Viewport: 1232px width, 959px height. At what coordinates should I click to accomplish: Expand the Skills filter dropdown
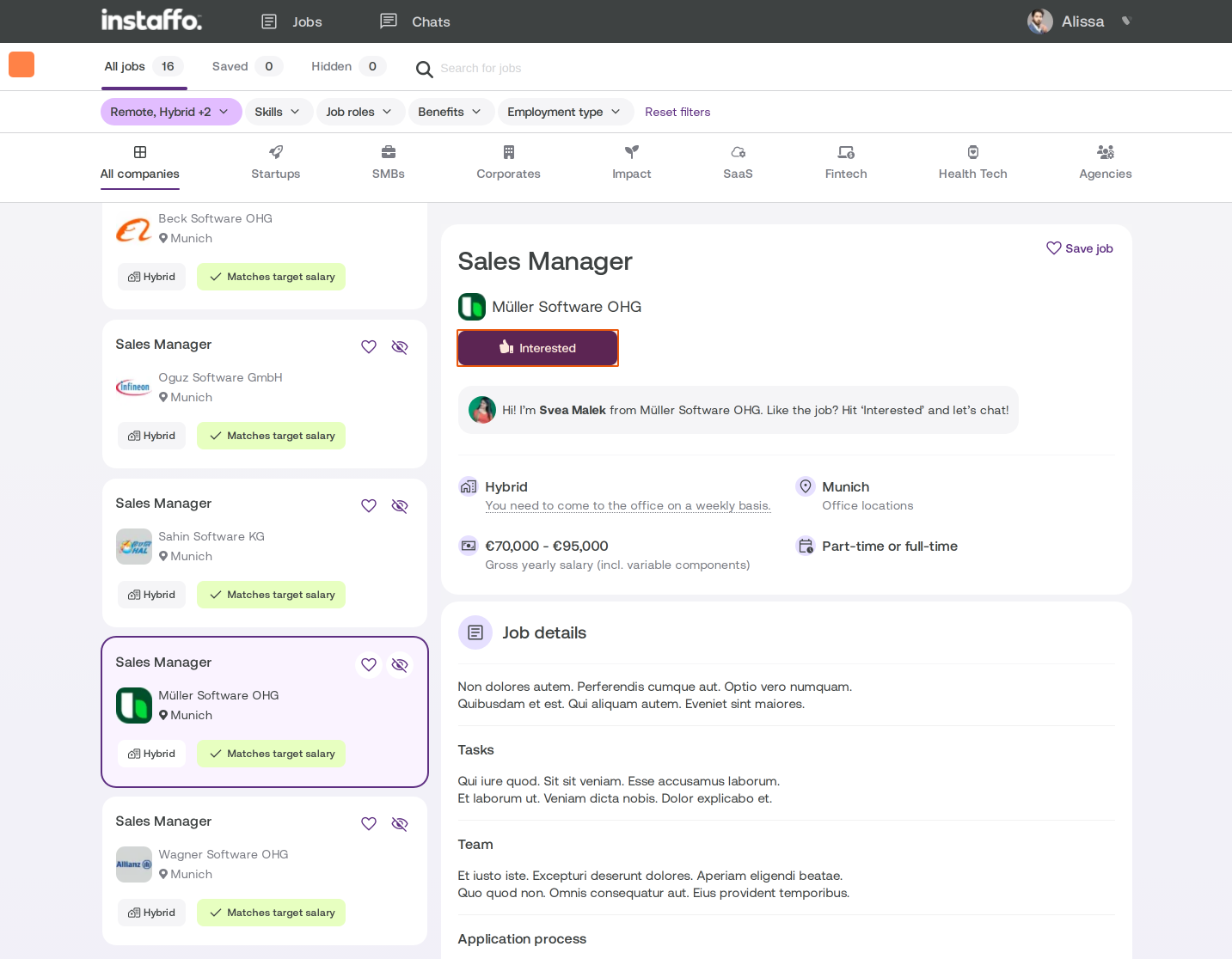278,112
